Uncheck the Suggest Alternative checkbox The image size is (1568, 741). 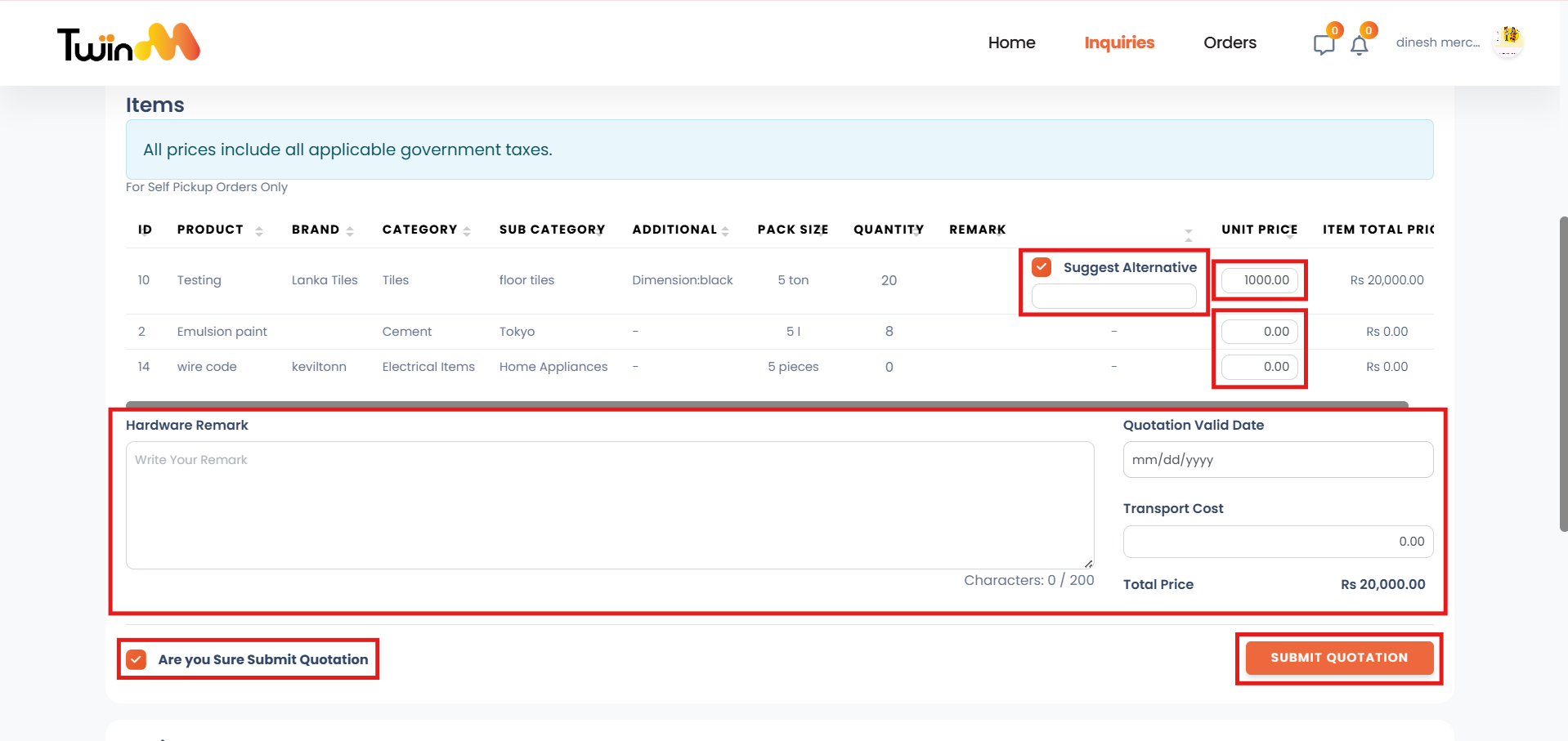point(1042,267)
